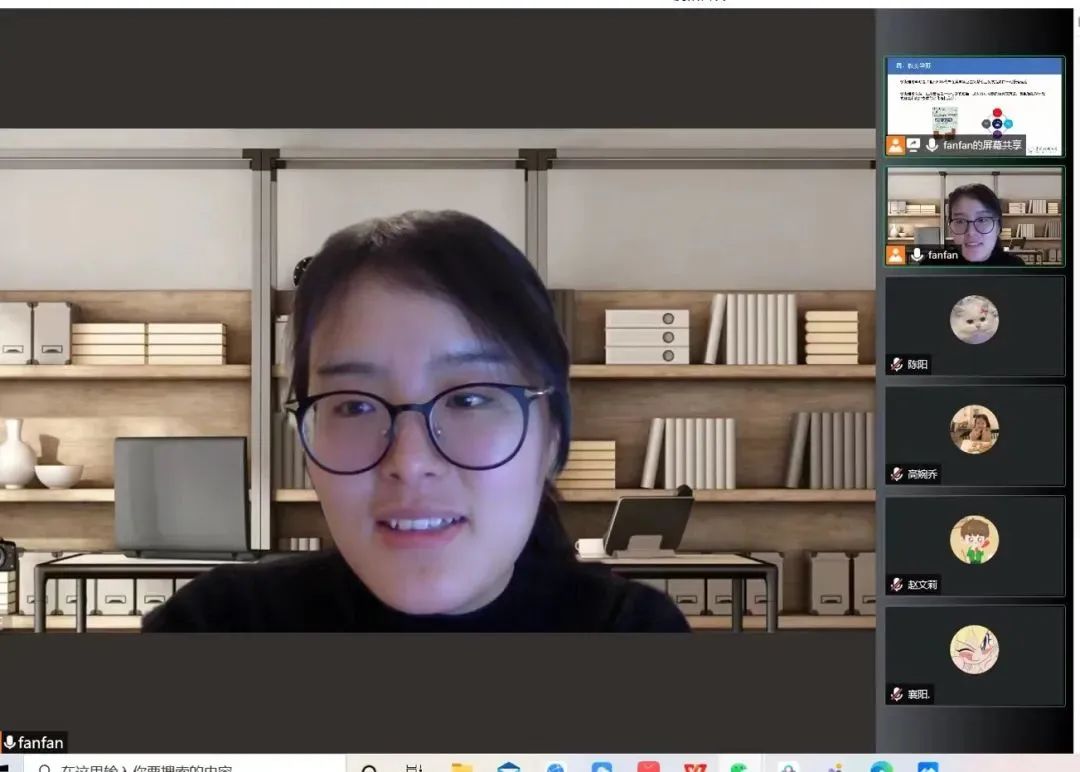Select 陈阳's cat avatar
The height and width of the screenshot is (772, 1080).
974,320
